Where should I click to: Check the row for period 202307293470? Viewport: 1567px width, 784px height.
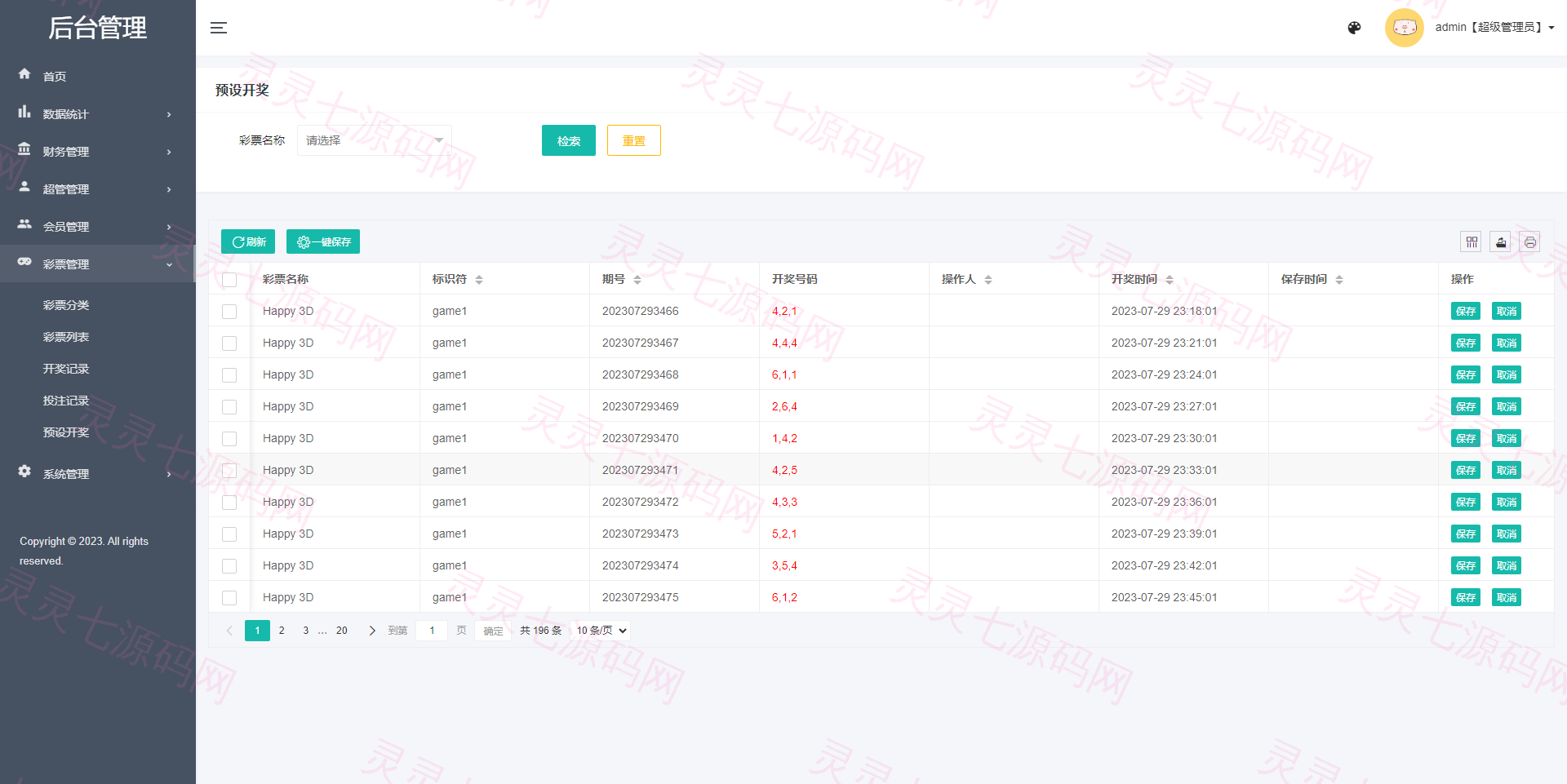pyautogui.click(x=229, y=439)
